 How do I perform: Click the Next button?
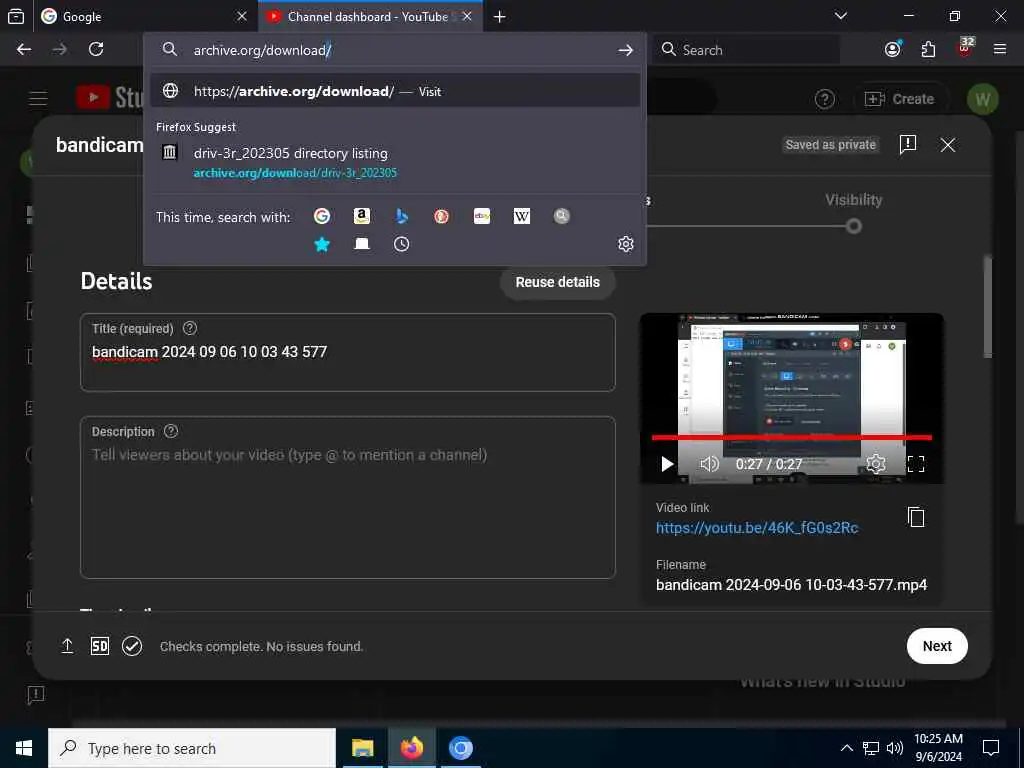point(937,646)
